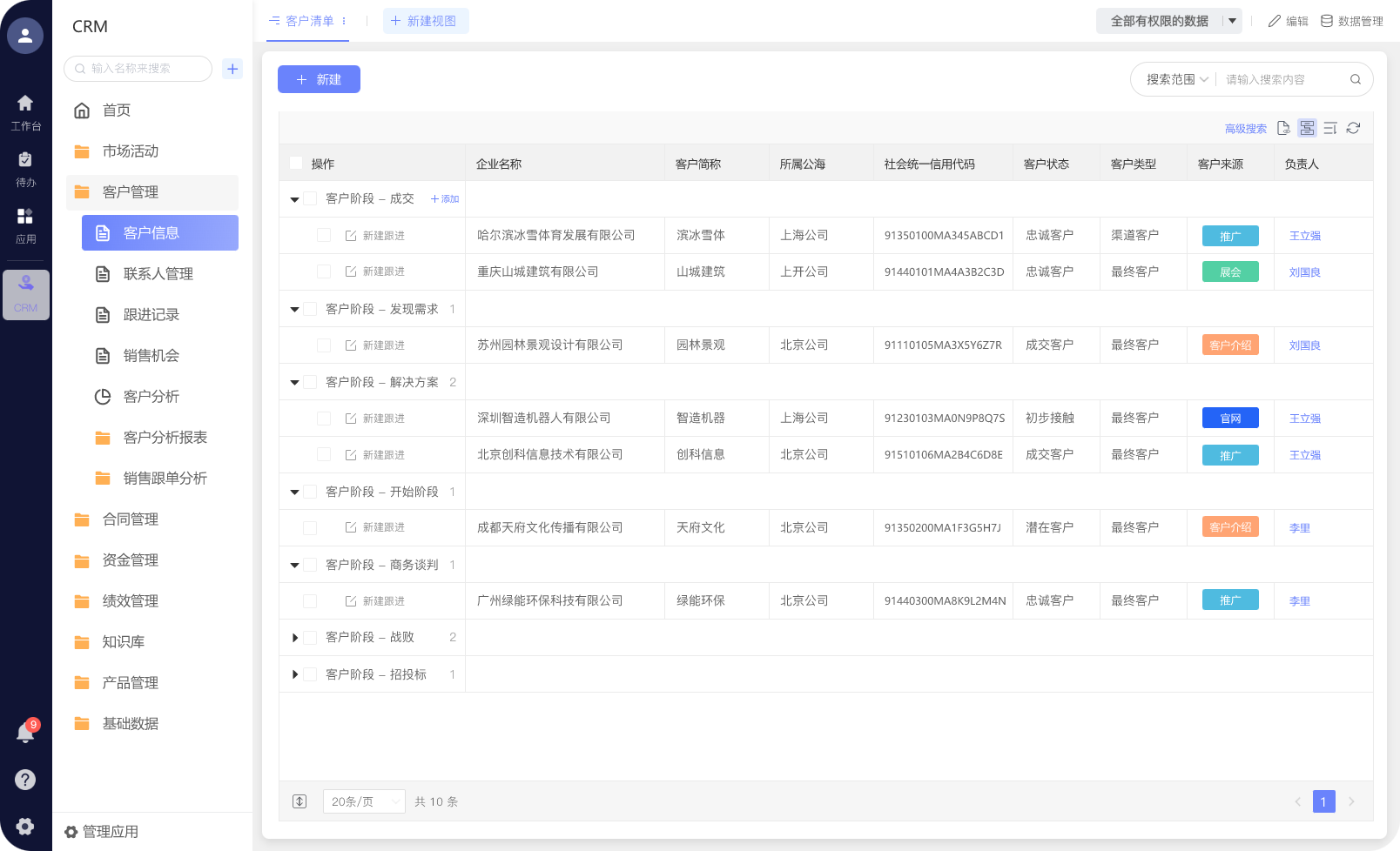Click the export file icon near 高级搜索
The width and height of the screenshot is (1400, 851).
click(x=1283, y=128)
